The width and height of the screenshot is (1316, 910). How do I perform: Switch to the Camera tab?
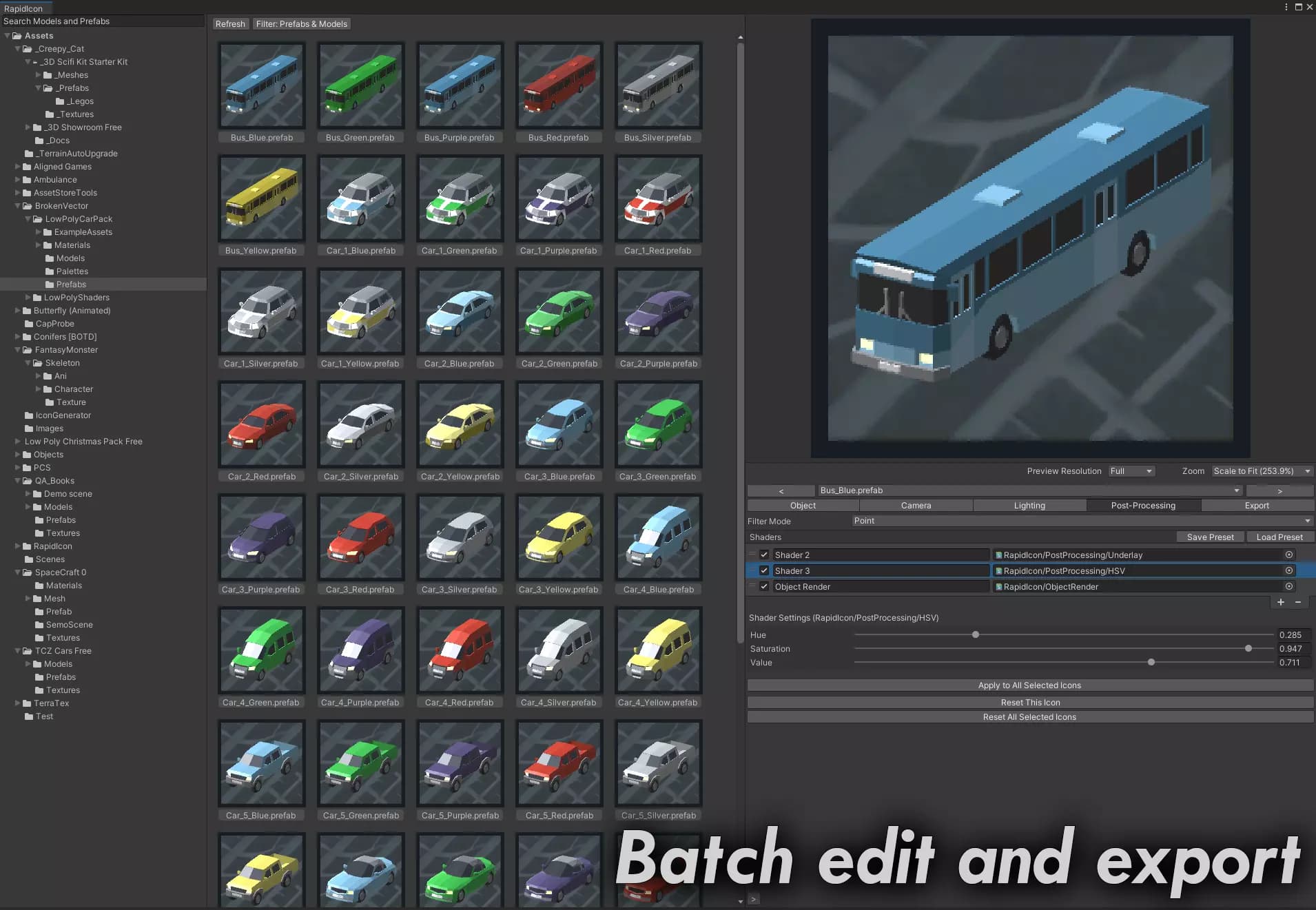pyautogui.click(x=915, y=505)
